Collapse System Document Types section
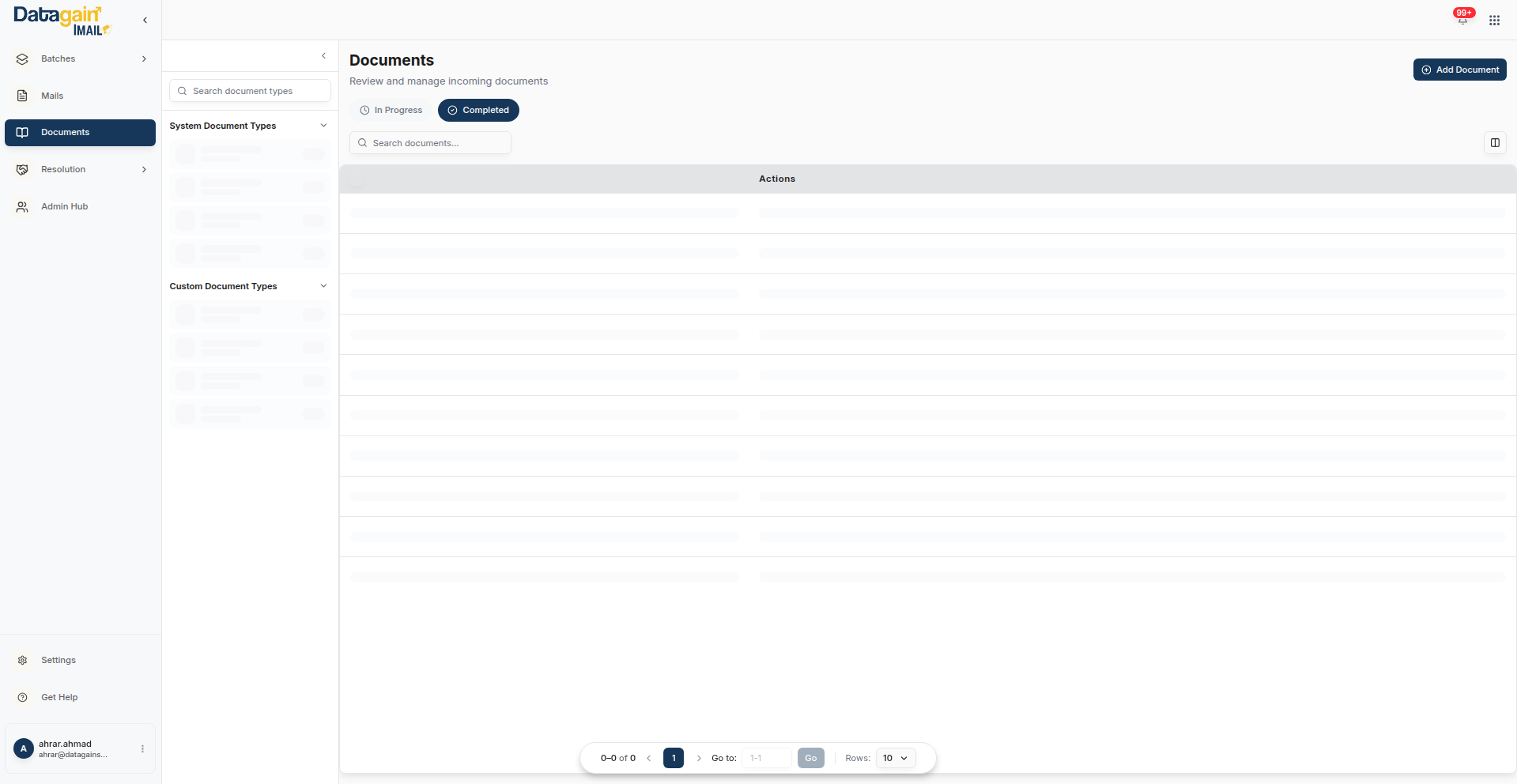This screenshot has height=784, width=1517. click(x=323, y=126)
